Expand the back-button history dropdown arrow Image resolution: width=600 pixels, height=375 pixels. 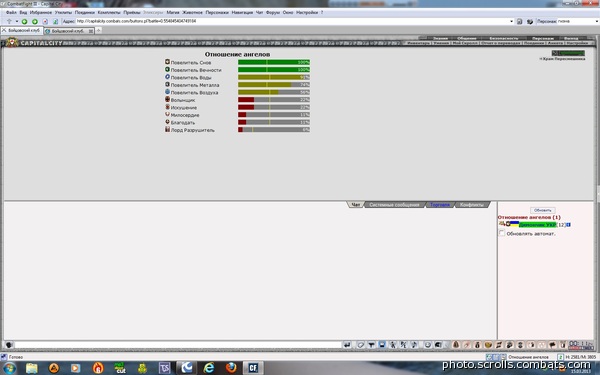coord(17,21)
